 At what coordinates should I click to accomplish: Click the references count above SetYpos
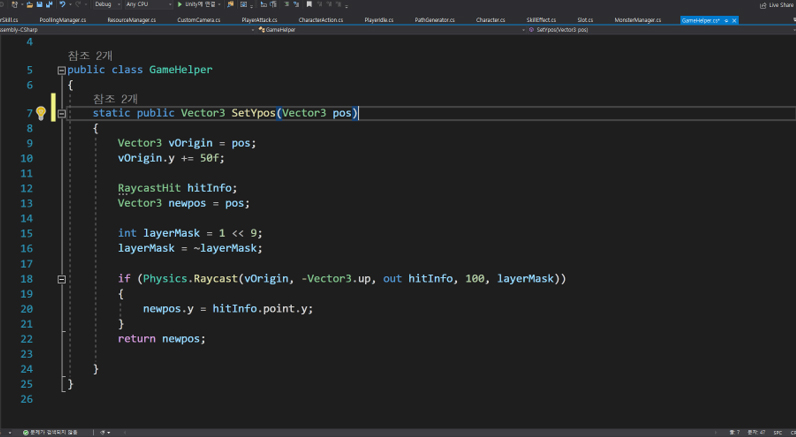[115, 98]
